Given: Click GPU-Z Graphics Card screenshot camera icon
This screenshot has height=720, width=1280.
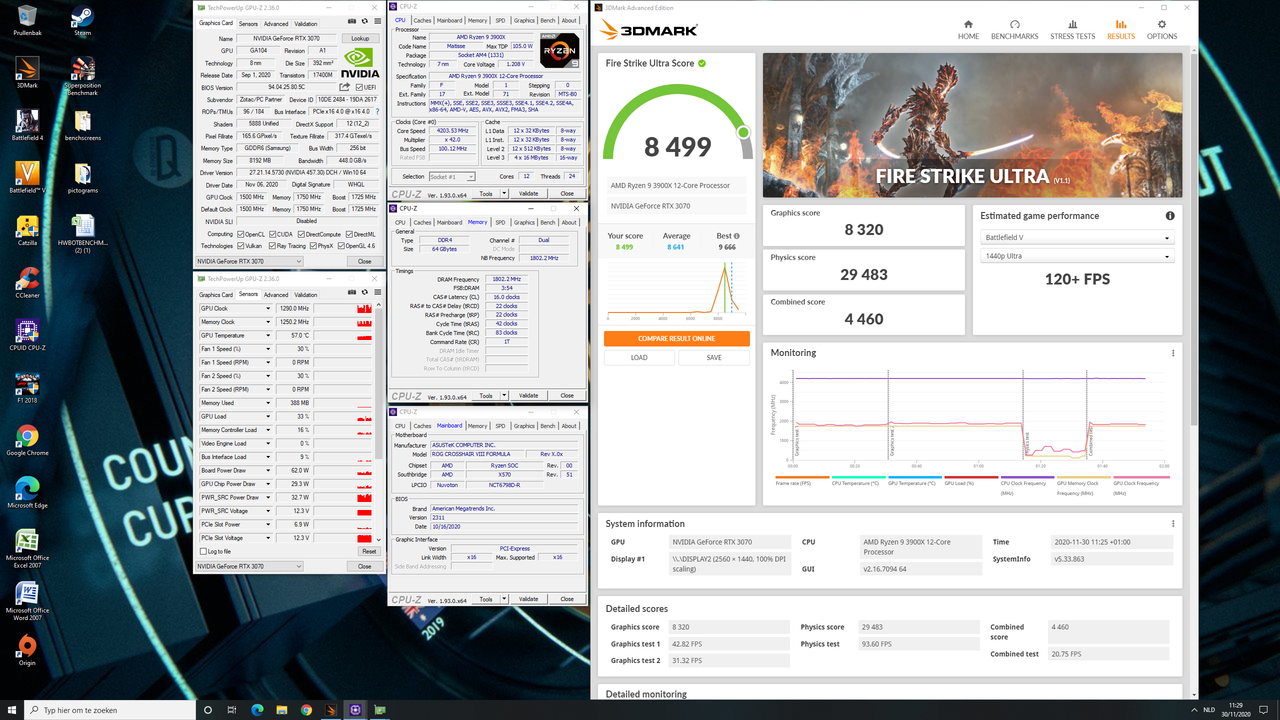Looking at the screenshot, I should point(351,23).
